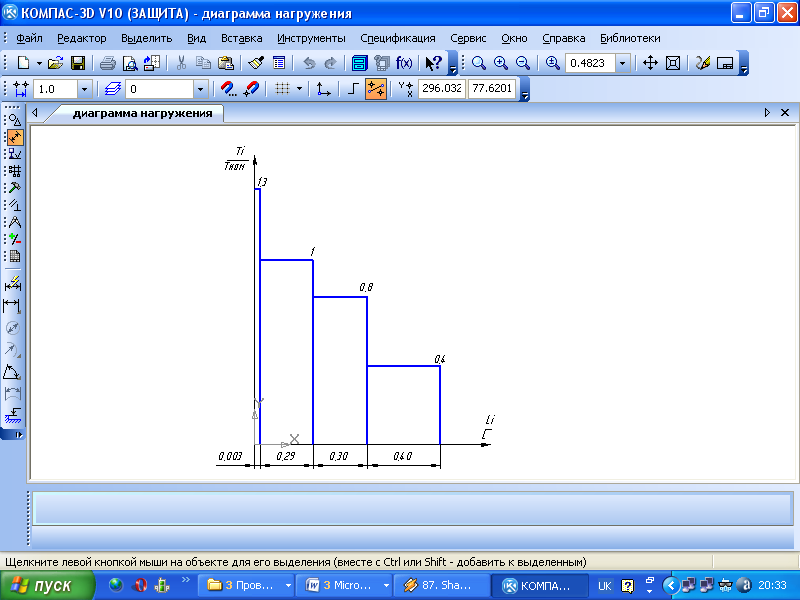
Task: Open the layer number dropdown showing 0
Action: pyautogui.click(x=200, y=89)
